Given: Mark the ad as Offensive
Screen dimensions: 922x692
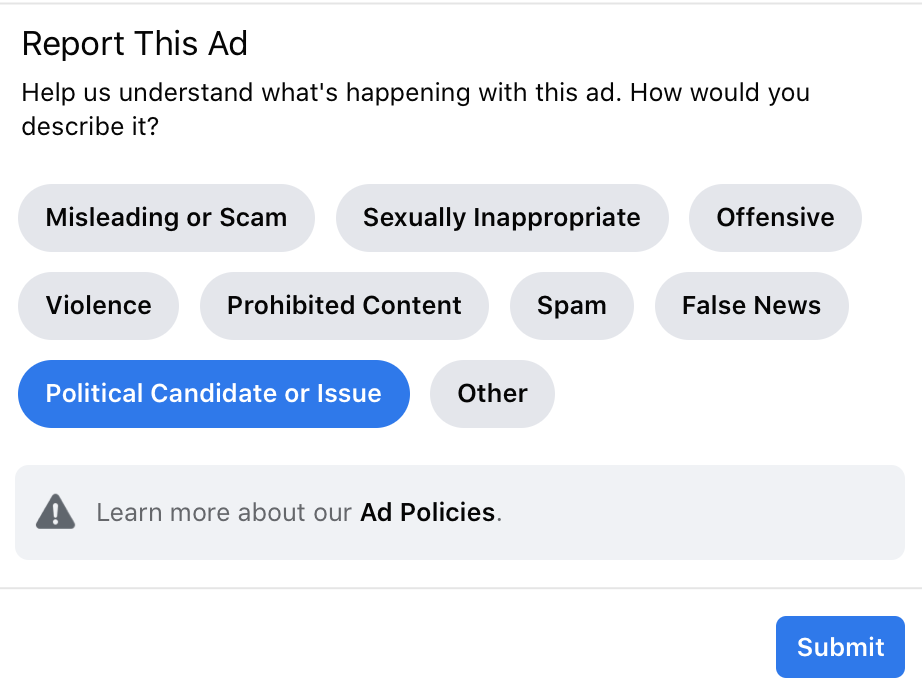Looking at the screenshot, I should click(x=775, y=218).
